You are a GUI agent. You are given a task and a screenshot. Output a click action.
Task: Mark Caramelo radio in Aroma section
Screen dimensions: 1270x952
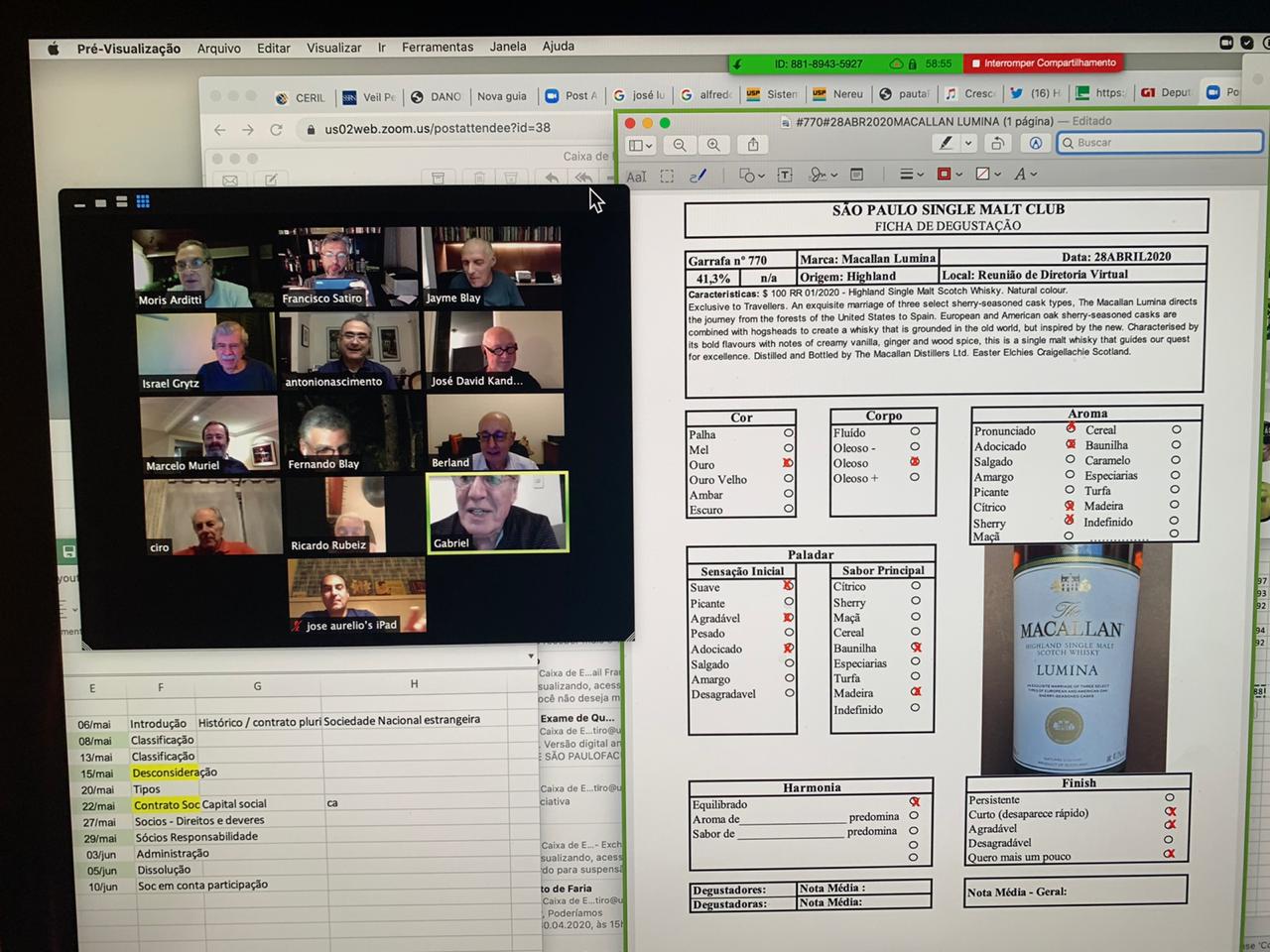(1176, 460)
